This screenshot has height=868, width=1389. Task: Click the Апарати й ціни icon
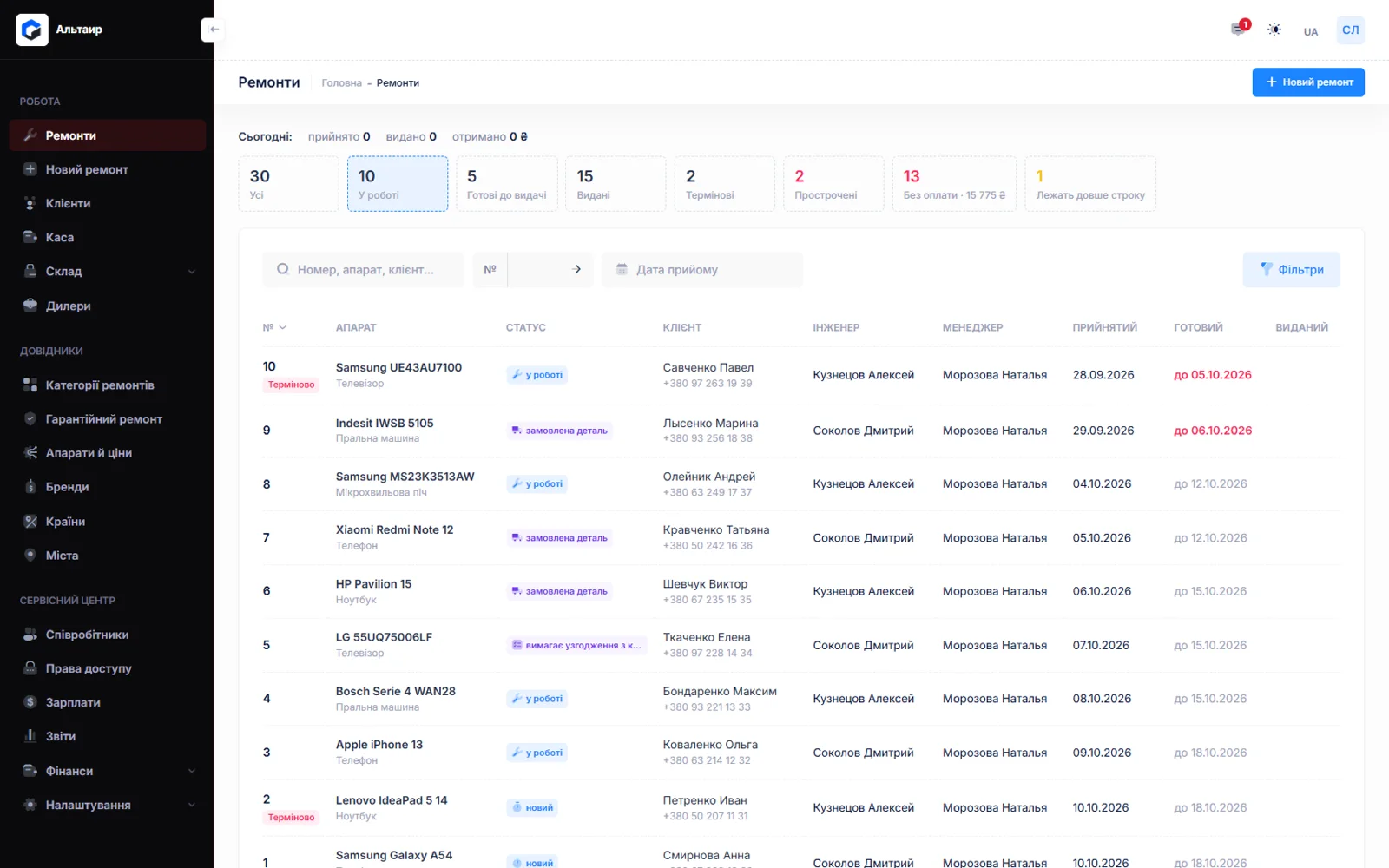(x=30, y=452)
